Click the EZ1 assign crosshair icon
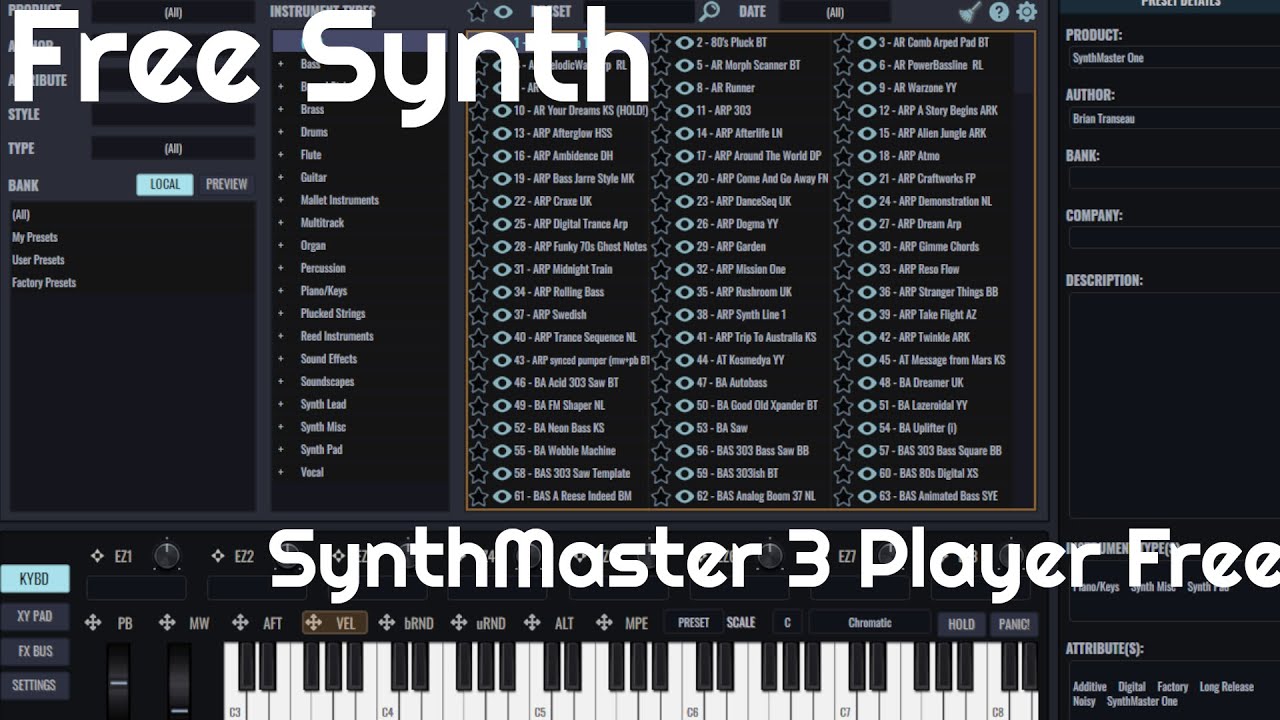The height and width of the screenshot is (720, 1280). coord(97,556)
